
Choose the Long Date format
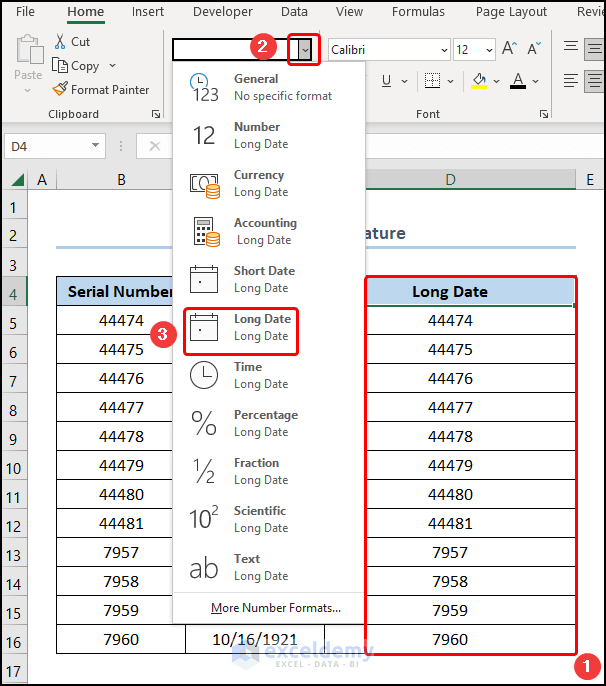(x=268, y=327)
